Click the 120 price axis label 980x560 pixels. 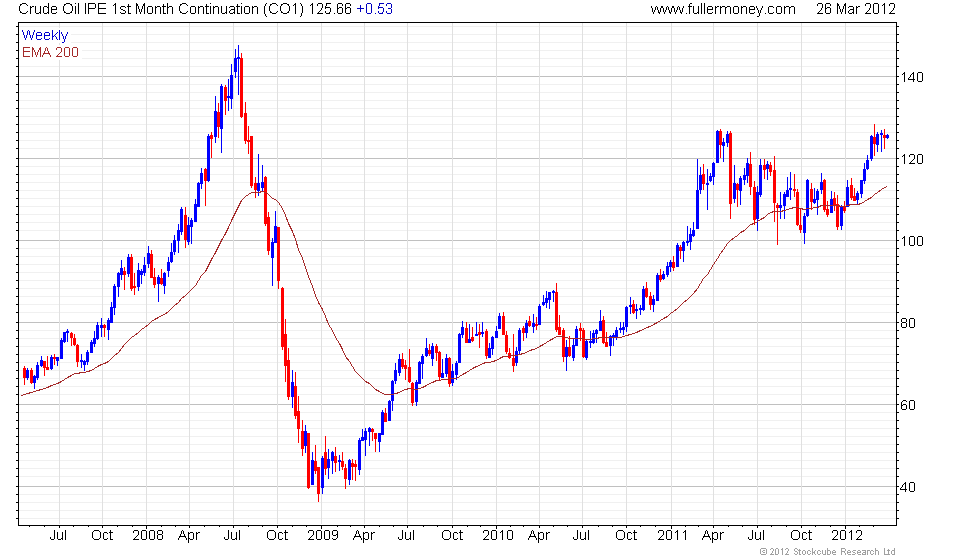pyautogui.click(x=911, y=159)
